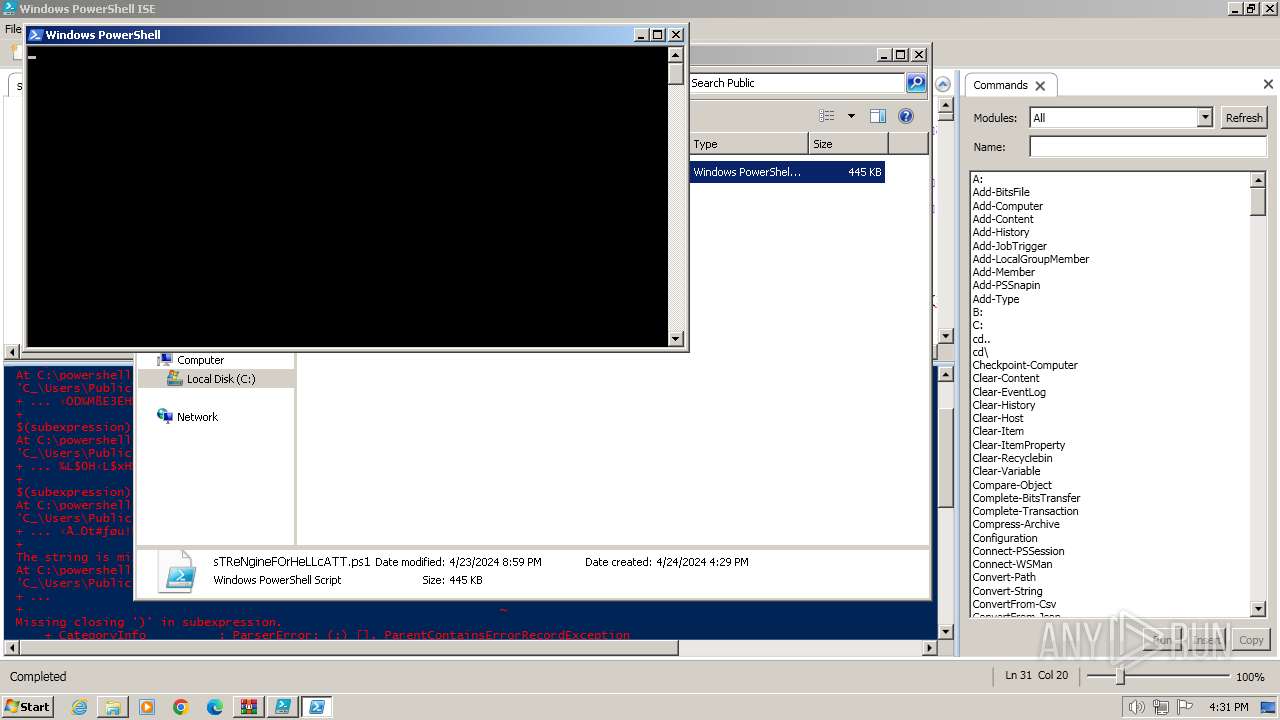Screen dimensions: 1280x720
Task: Switch to active Windows PowerShell taskbar button
Action: click(317, 707)
